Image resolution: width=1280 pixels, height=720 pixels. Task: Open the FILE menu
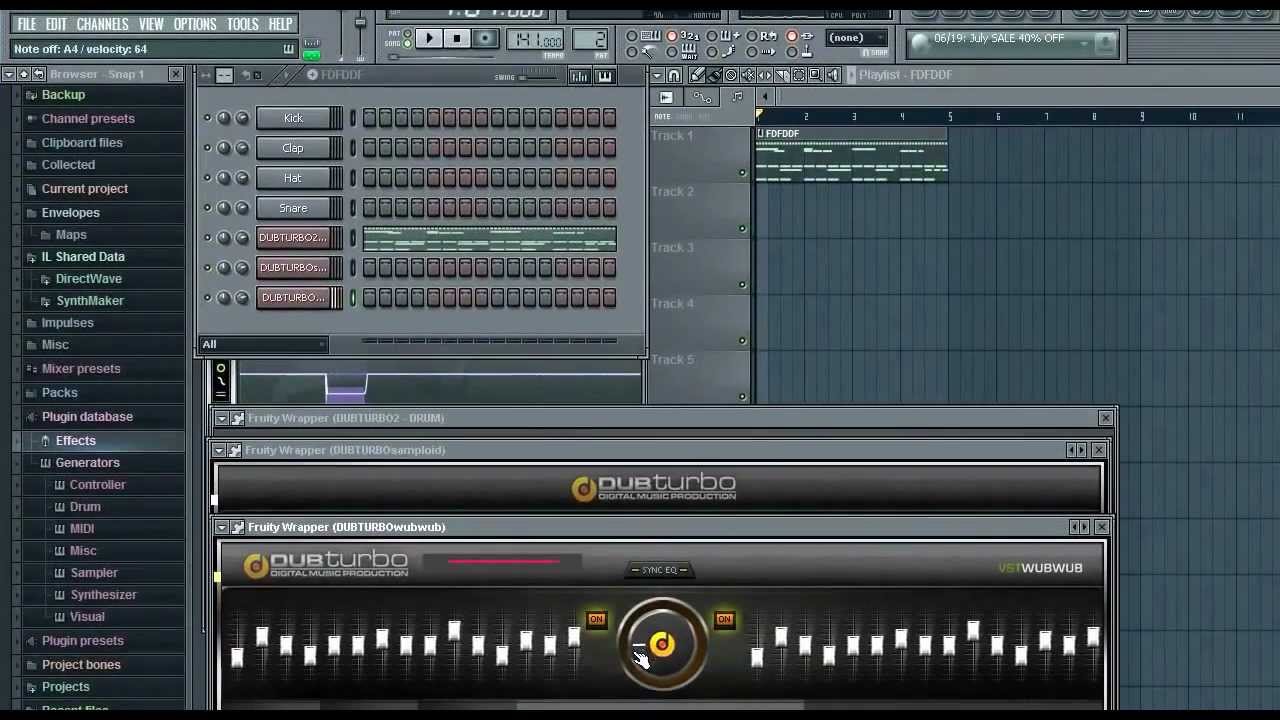tap(26, 24)
